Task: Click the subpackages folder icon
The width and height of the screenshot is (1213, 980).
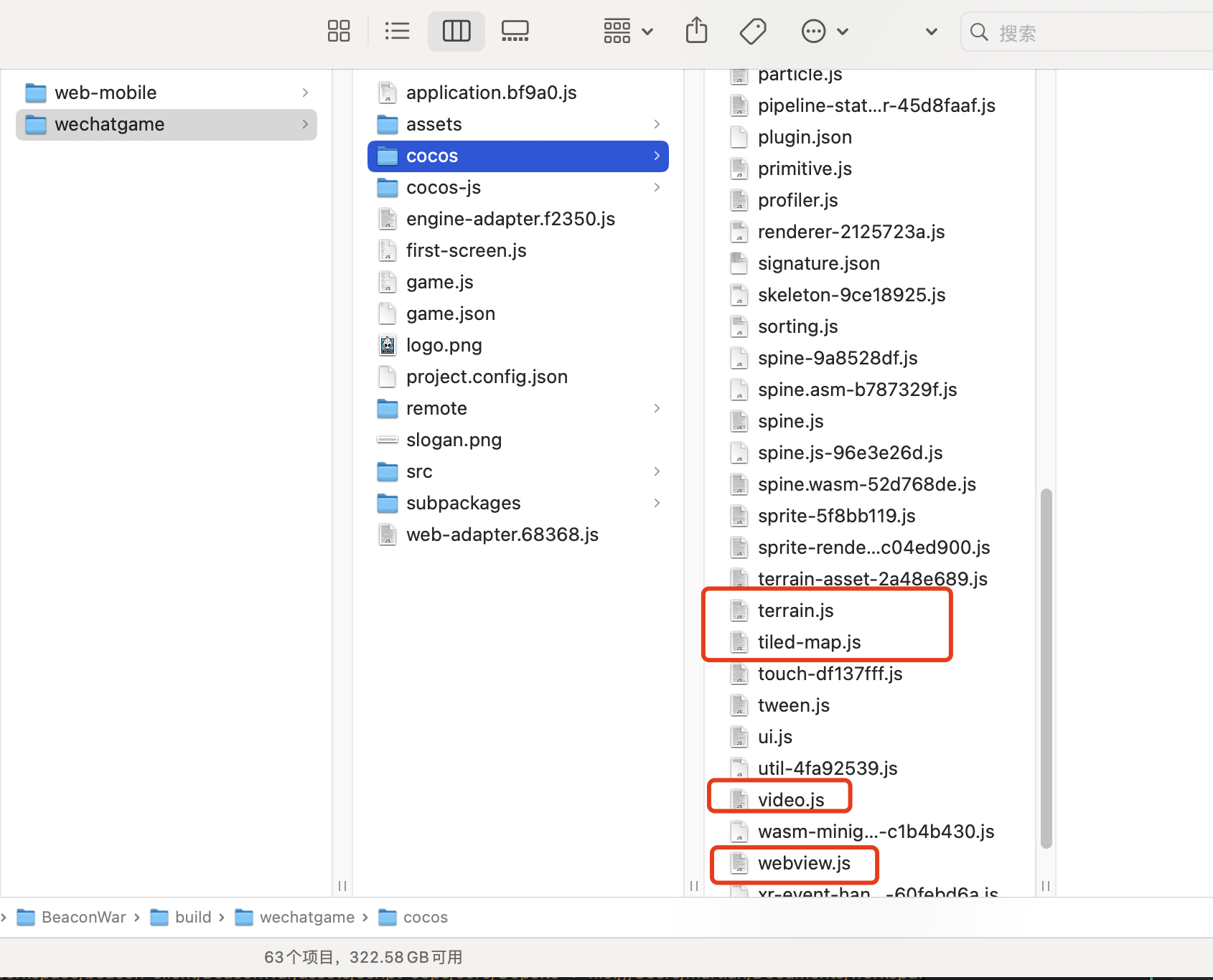Action: [x=388, y=503]
